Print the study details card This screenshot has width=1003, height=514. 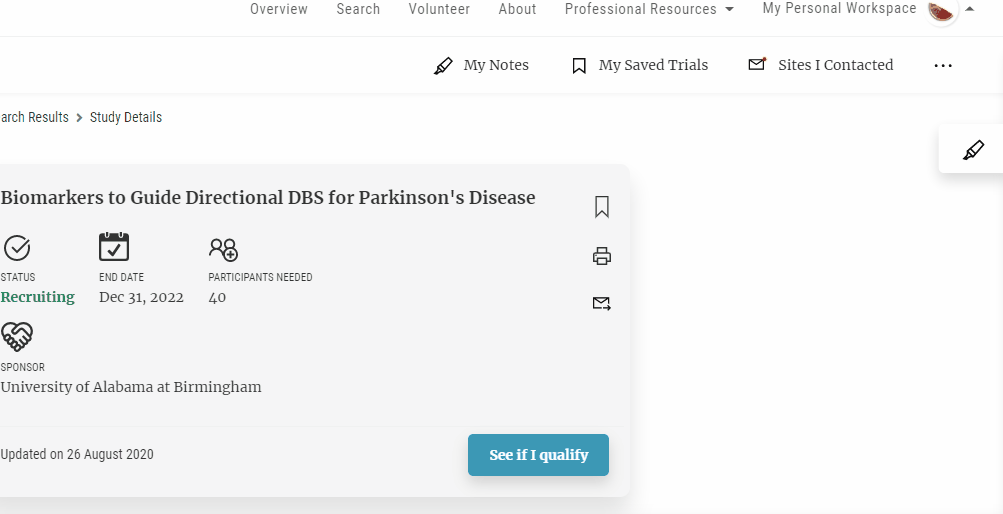pyautogui.click(x=601, y=256)
